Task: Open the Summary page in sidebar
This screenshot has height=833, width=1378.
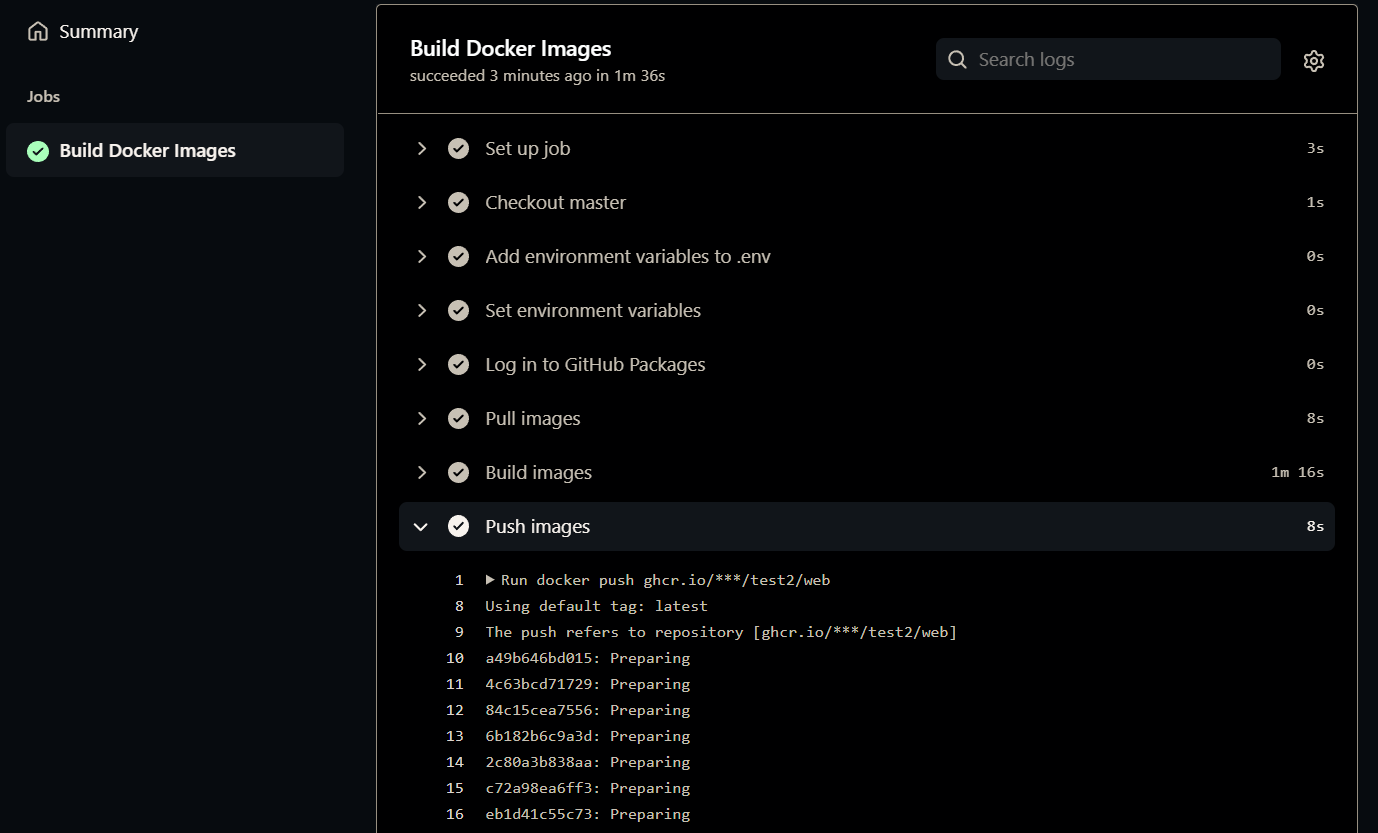Action: [98, 32]
